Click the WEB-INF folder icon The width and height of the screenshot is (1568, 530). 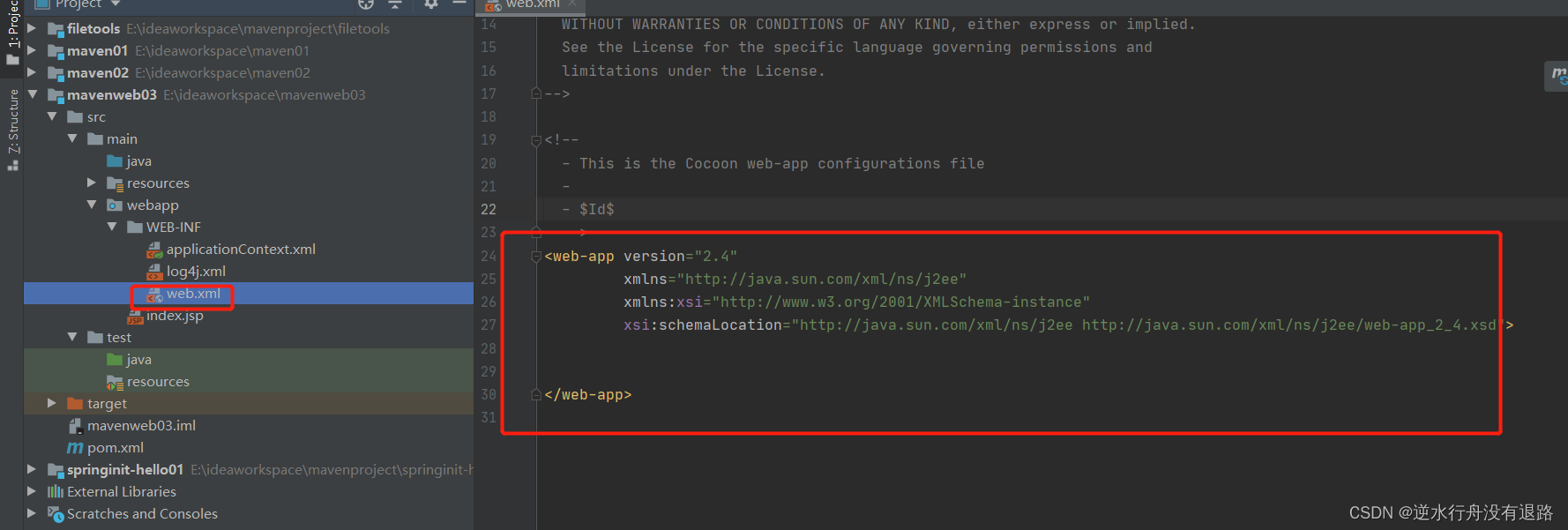(135, 228)
